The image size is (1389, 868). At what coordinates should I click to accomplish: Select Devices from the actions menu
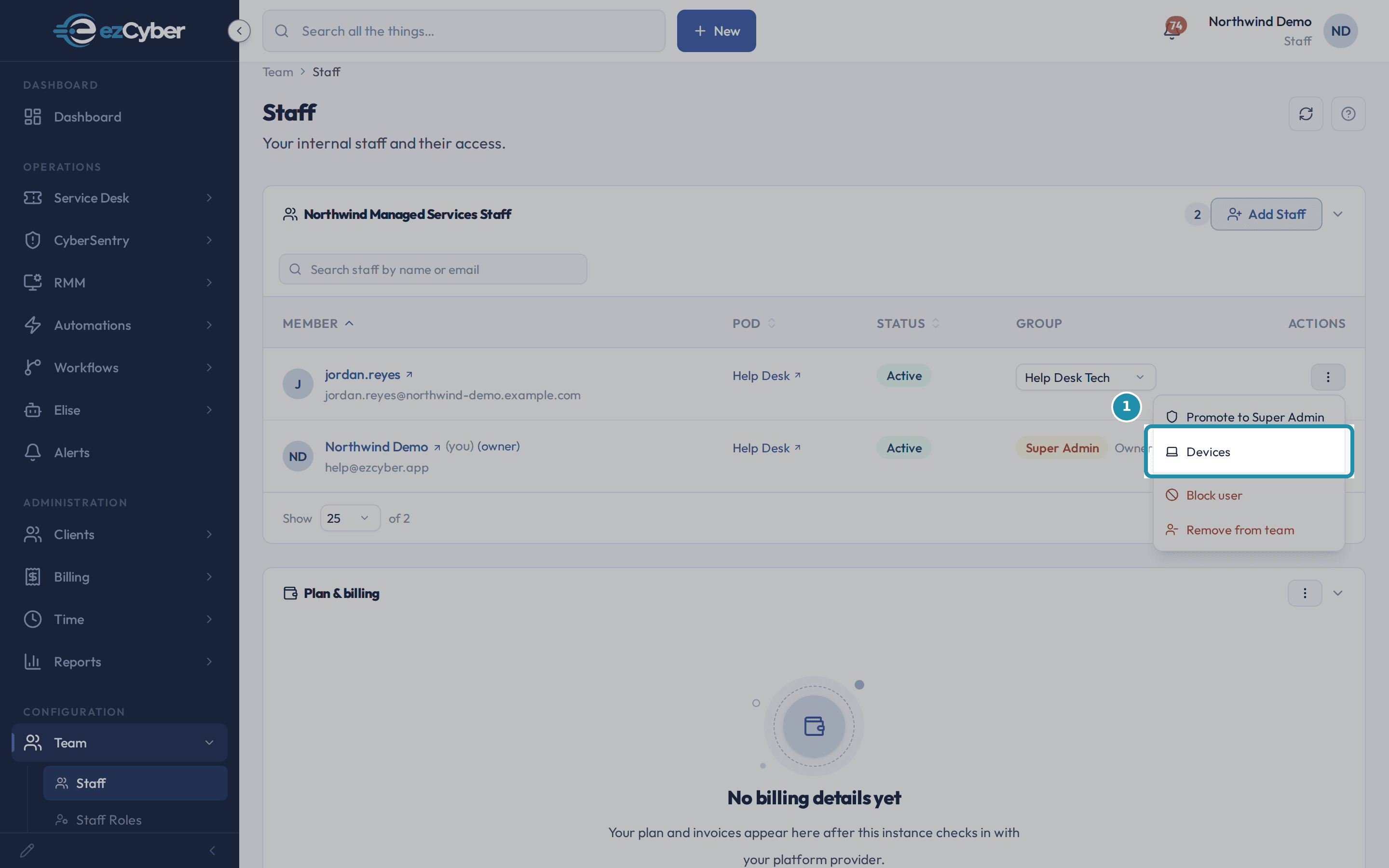[1249, 452]
